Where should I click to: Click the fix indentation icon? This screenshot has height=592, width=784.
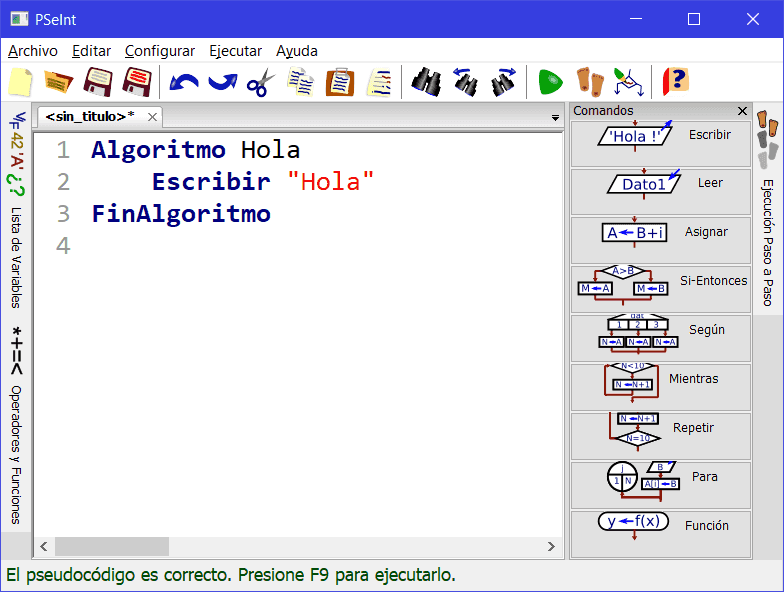[x=380, y=82]
